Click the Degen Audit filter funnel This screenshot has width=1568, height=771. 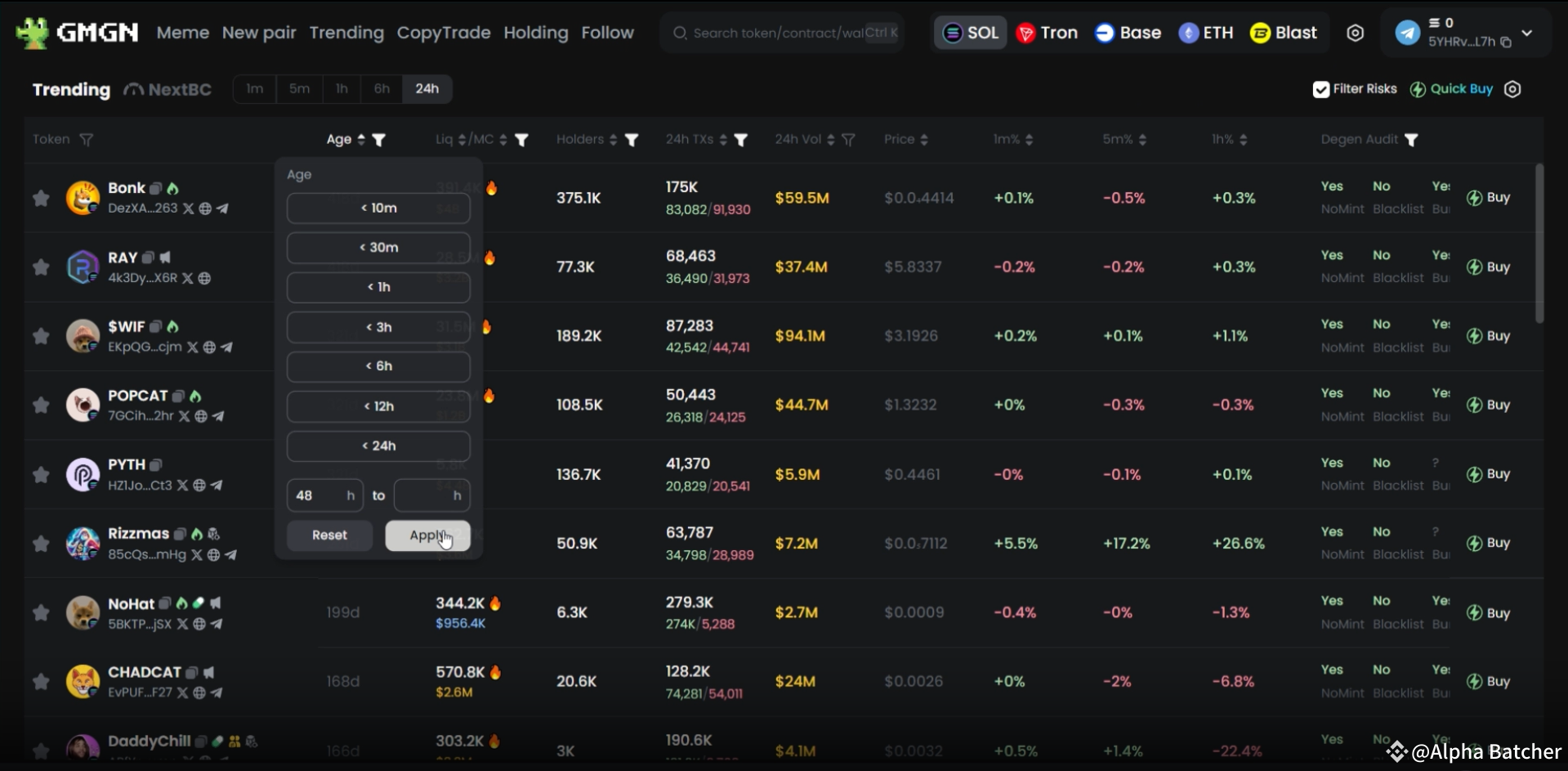[1411, 140]
